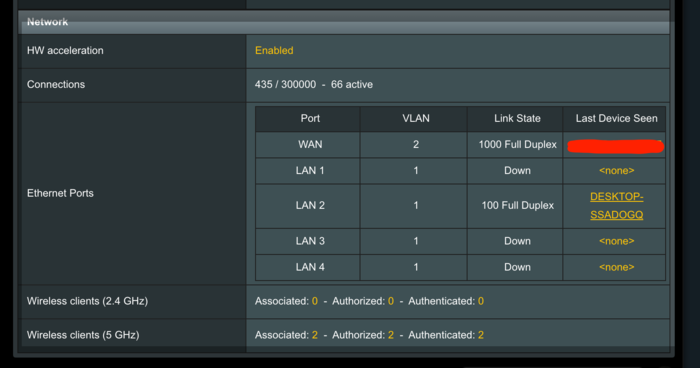Click the Last Device Seen column header
The height and width of the screenshot is (368, 700).
(x=617, y=118)
